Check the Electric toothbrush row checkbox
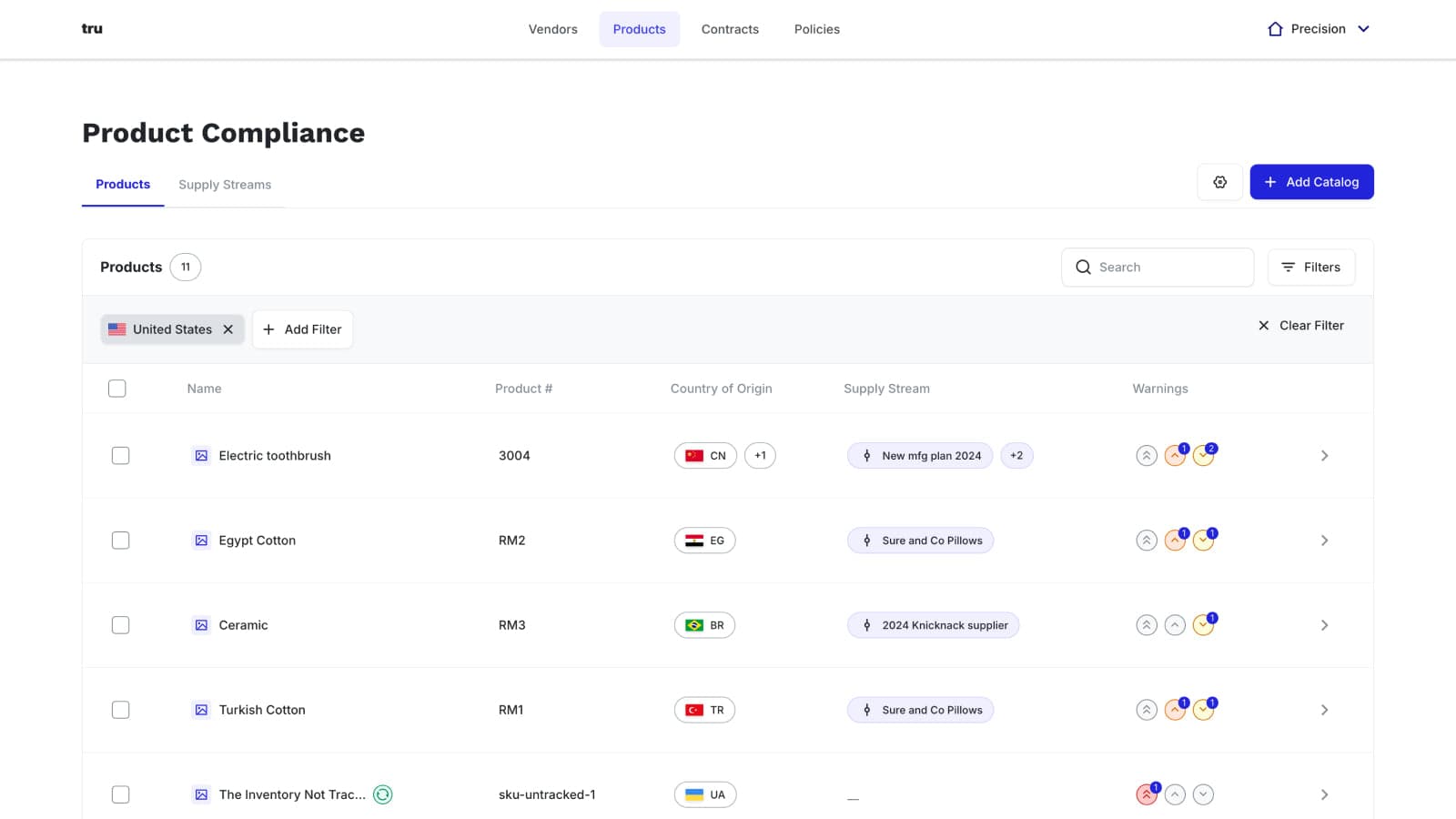 point(120,456)
